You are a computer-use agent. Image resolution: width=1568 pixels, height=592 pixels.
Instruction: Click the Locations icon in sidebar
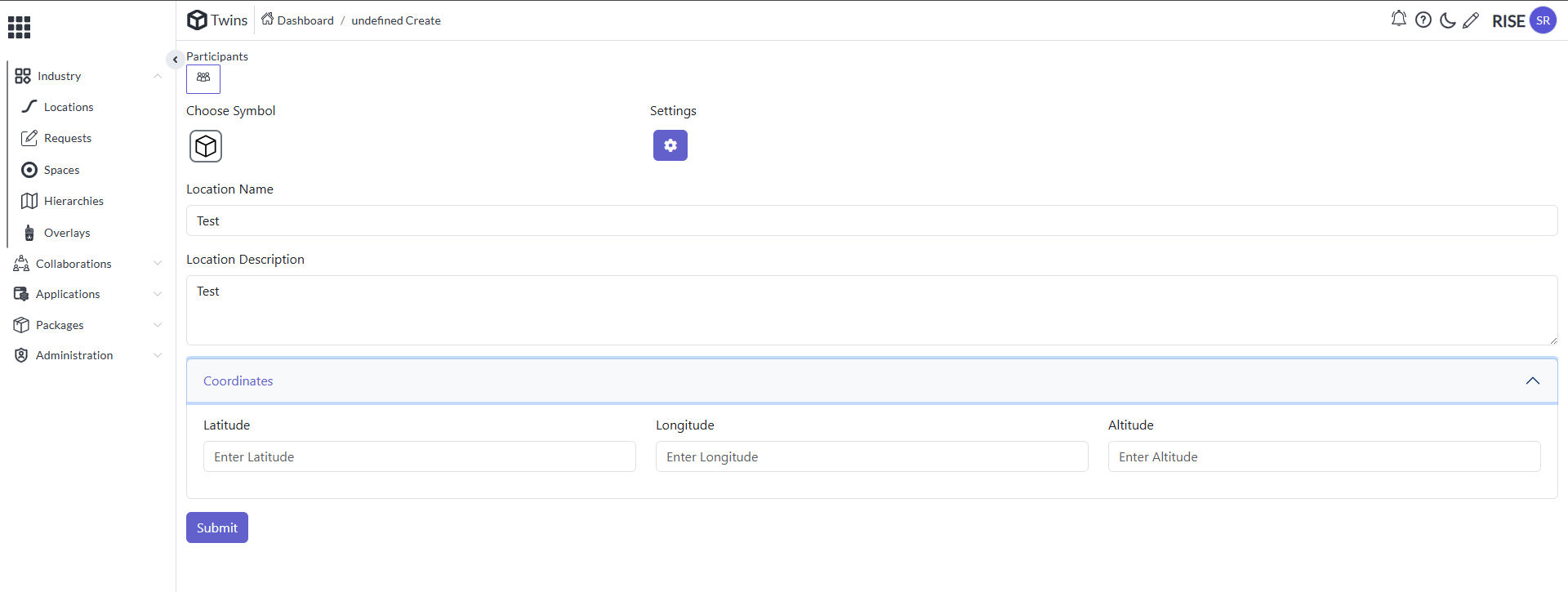(x=29, y=106)
